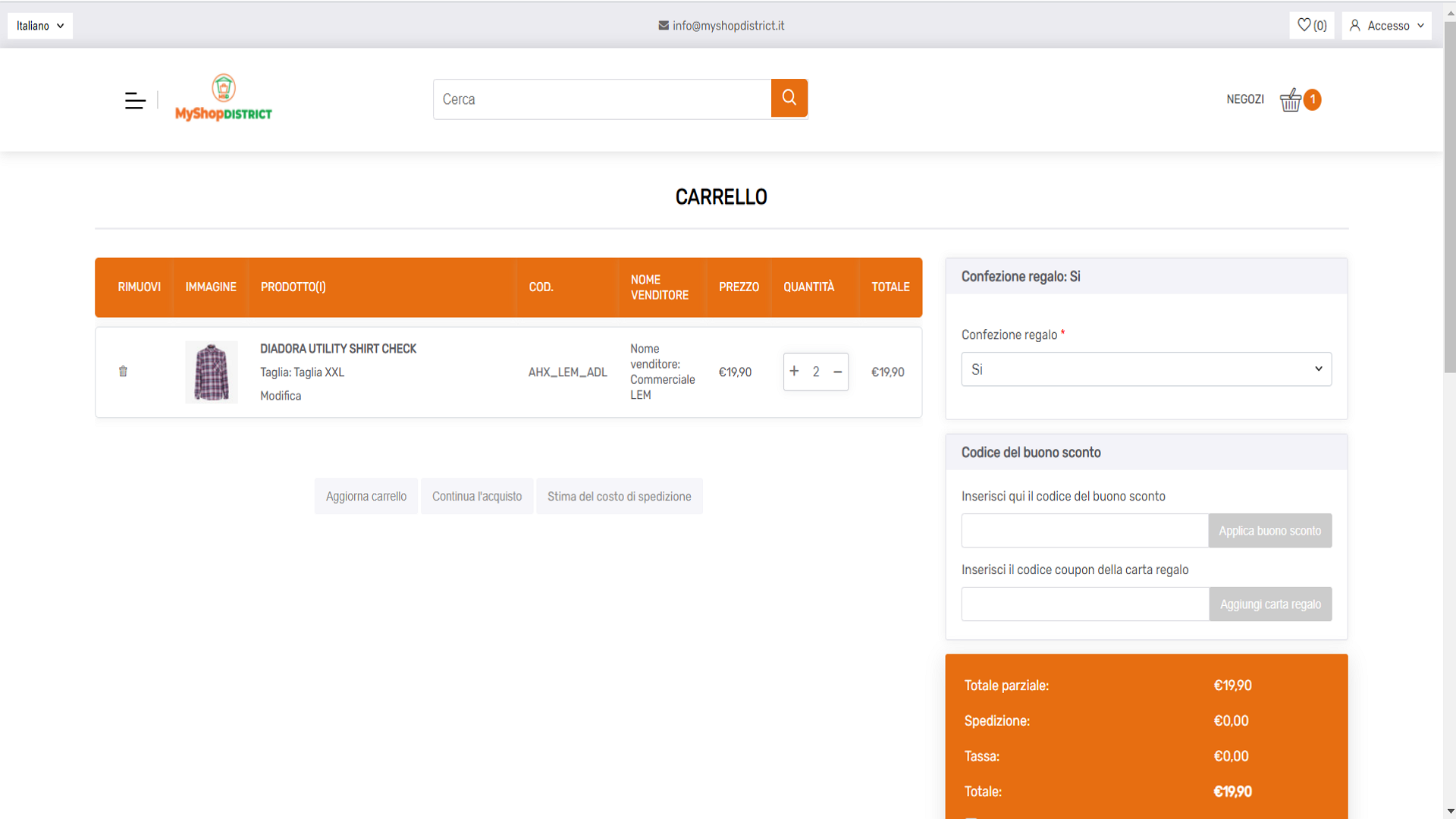Click the QUANTITÀ column header
1456x819 pixels.
tap(808, 287)
